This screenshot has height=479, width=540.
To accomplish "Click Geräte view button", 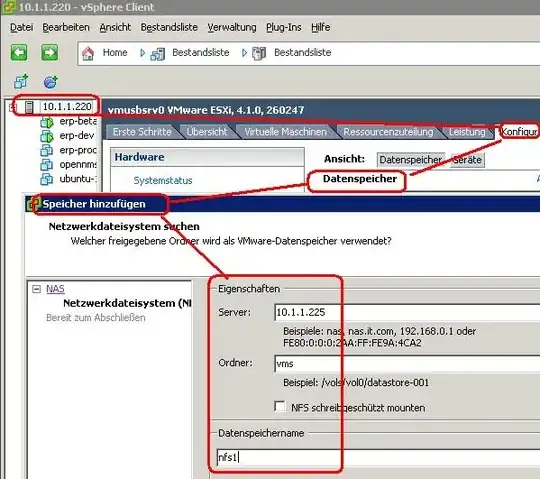I will point(467,160).
